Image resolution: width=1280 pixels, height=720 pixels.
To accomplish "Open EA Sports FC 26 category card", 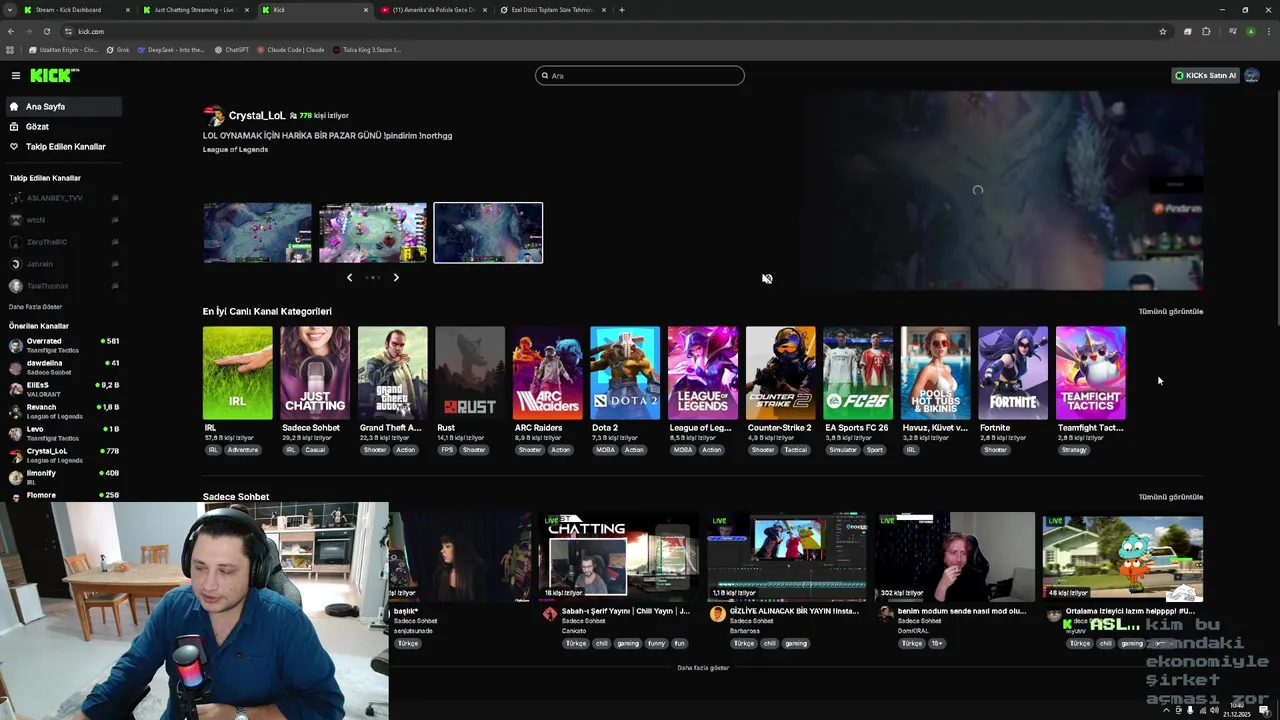I will 858,373.
